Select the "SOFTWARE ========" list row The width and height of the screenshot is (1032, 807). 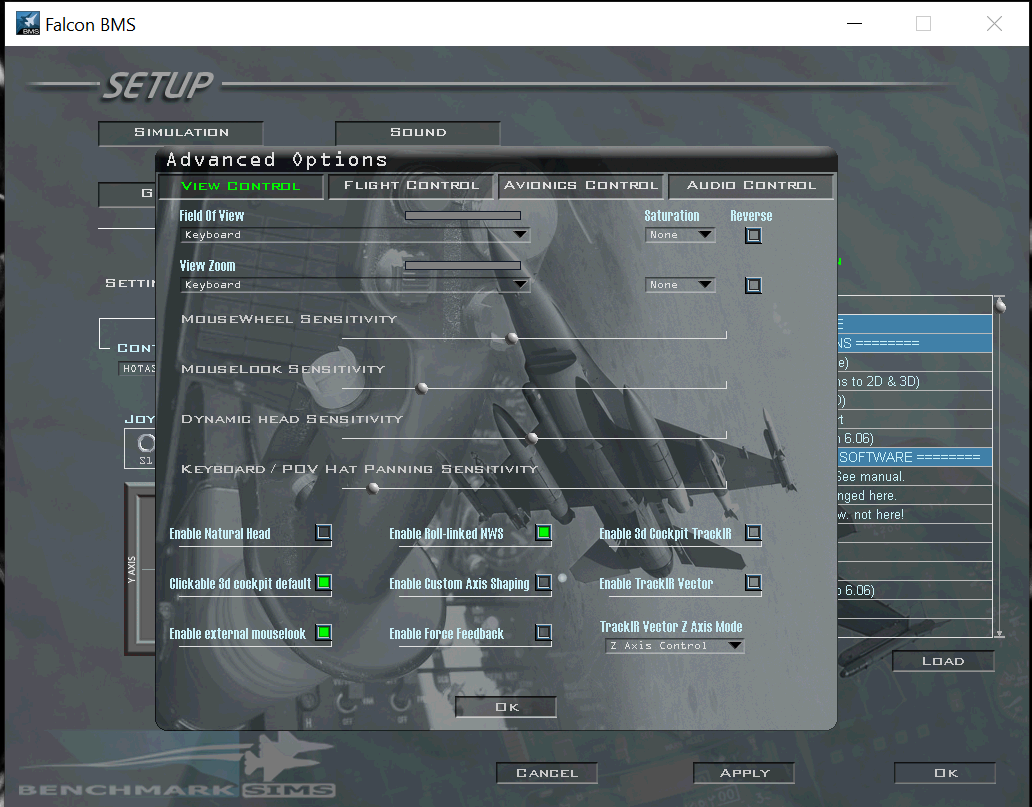[x=915, y=457]
